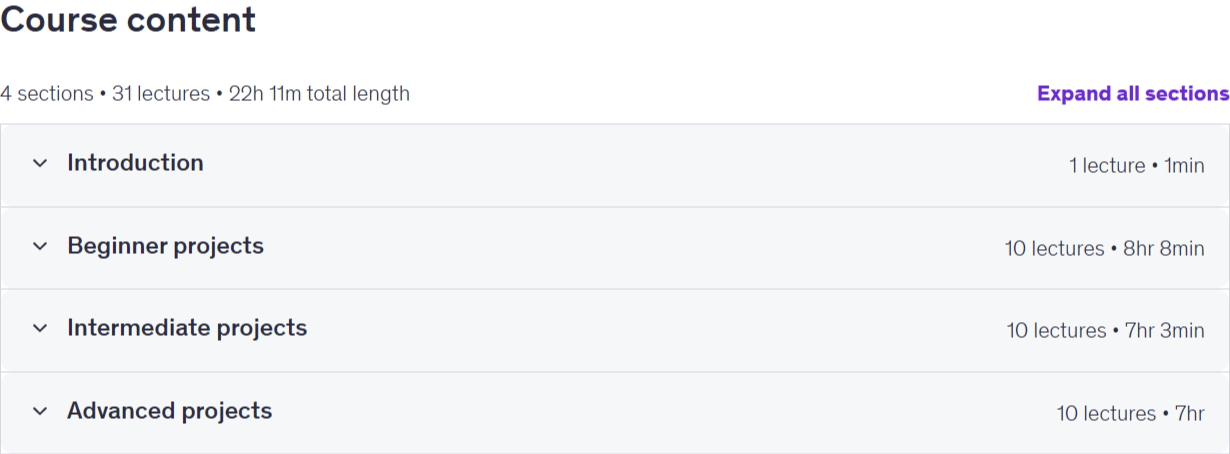The image size is (1230, 454).
Task: Select the Intermediate projects section title
Action: (187, 328)
